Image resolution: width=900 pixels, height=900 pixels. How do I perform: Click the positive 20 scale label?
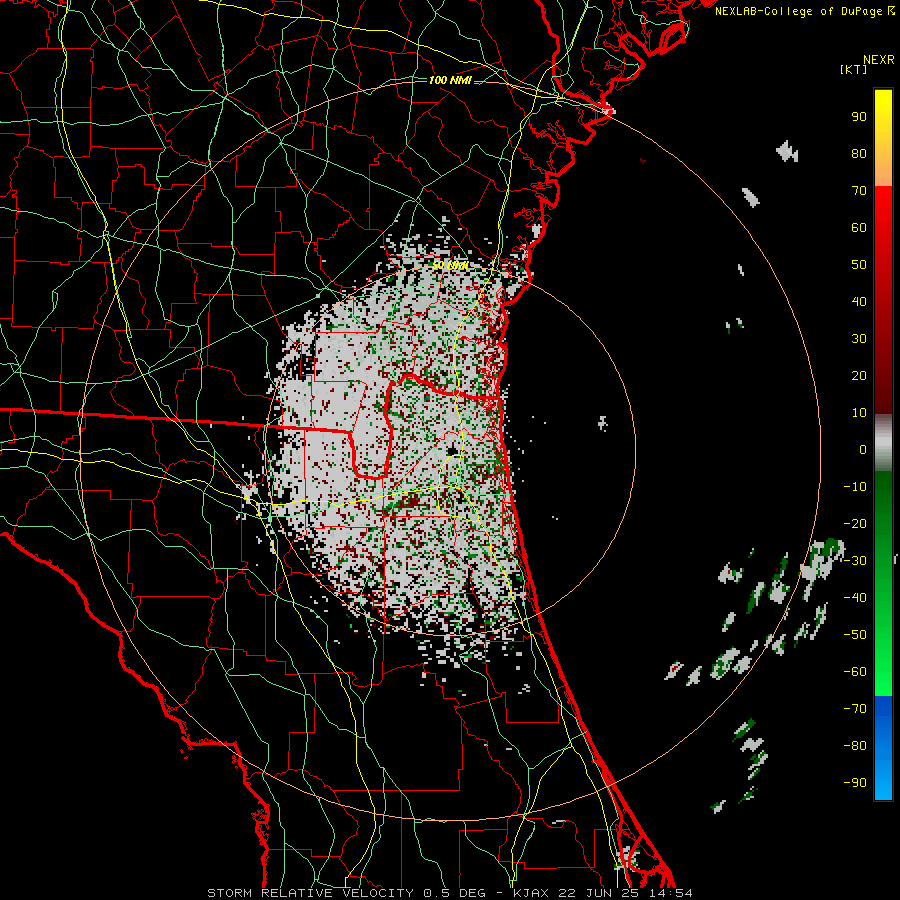tap(859, 376)
